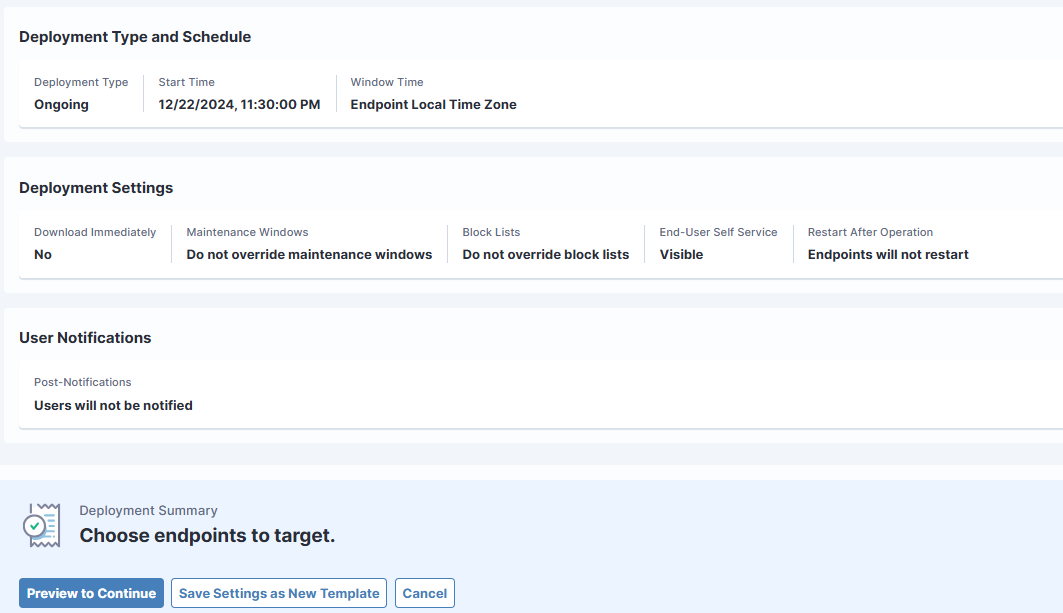Click Save Settings as New Template

click(x=279, y=593)
